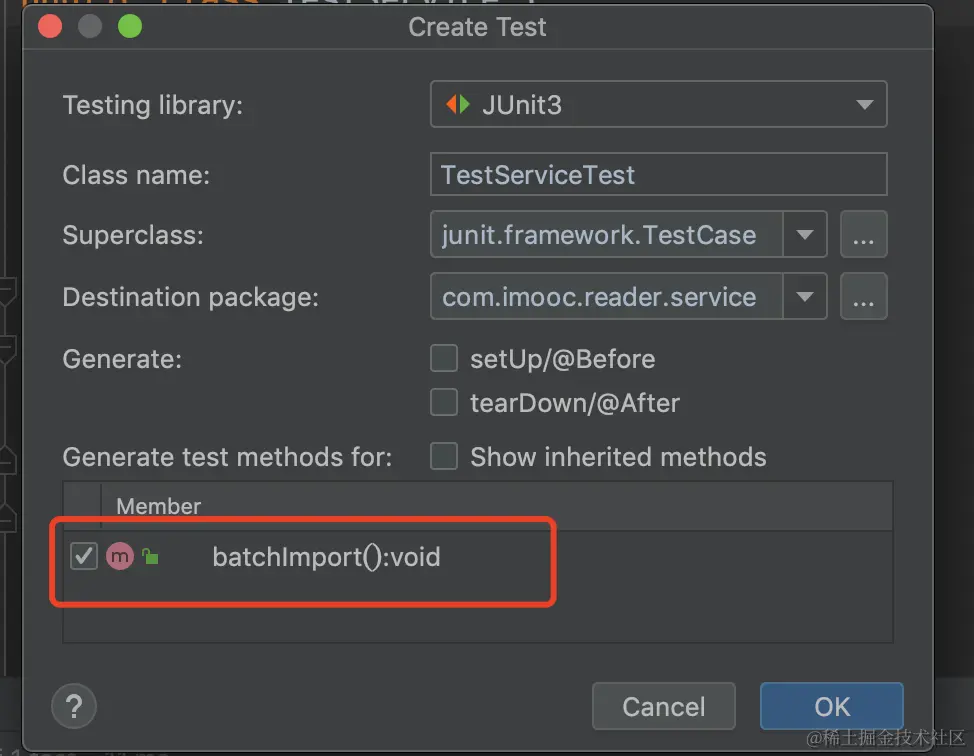Expand the Superclass dropdown arrow
The width and height of the screenshot is (974, 756).
point(804,236)
